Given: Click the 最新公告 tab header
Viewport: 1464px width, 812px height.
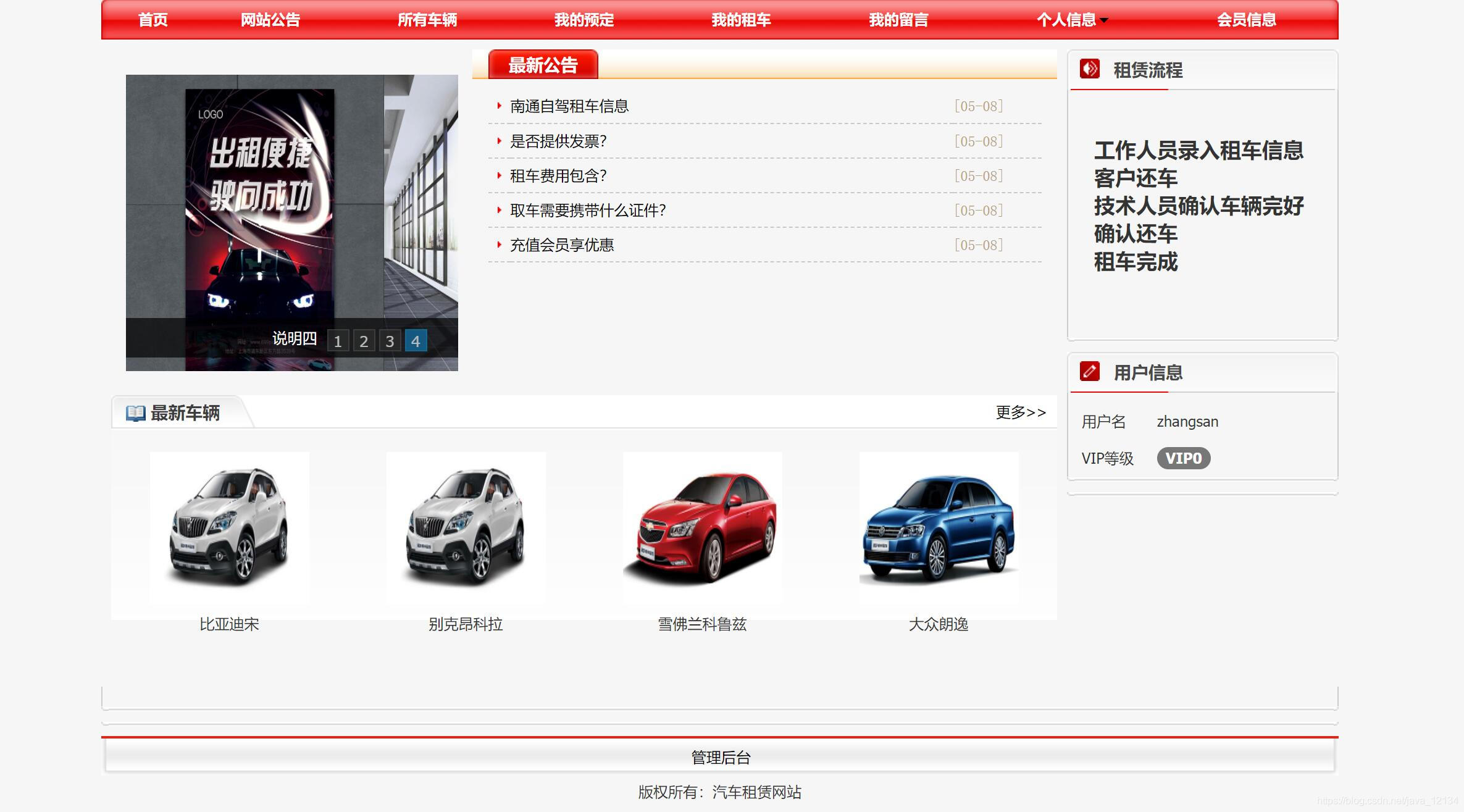Looking at the screenshot, I should pos(543,65).
